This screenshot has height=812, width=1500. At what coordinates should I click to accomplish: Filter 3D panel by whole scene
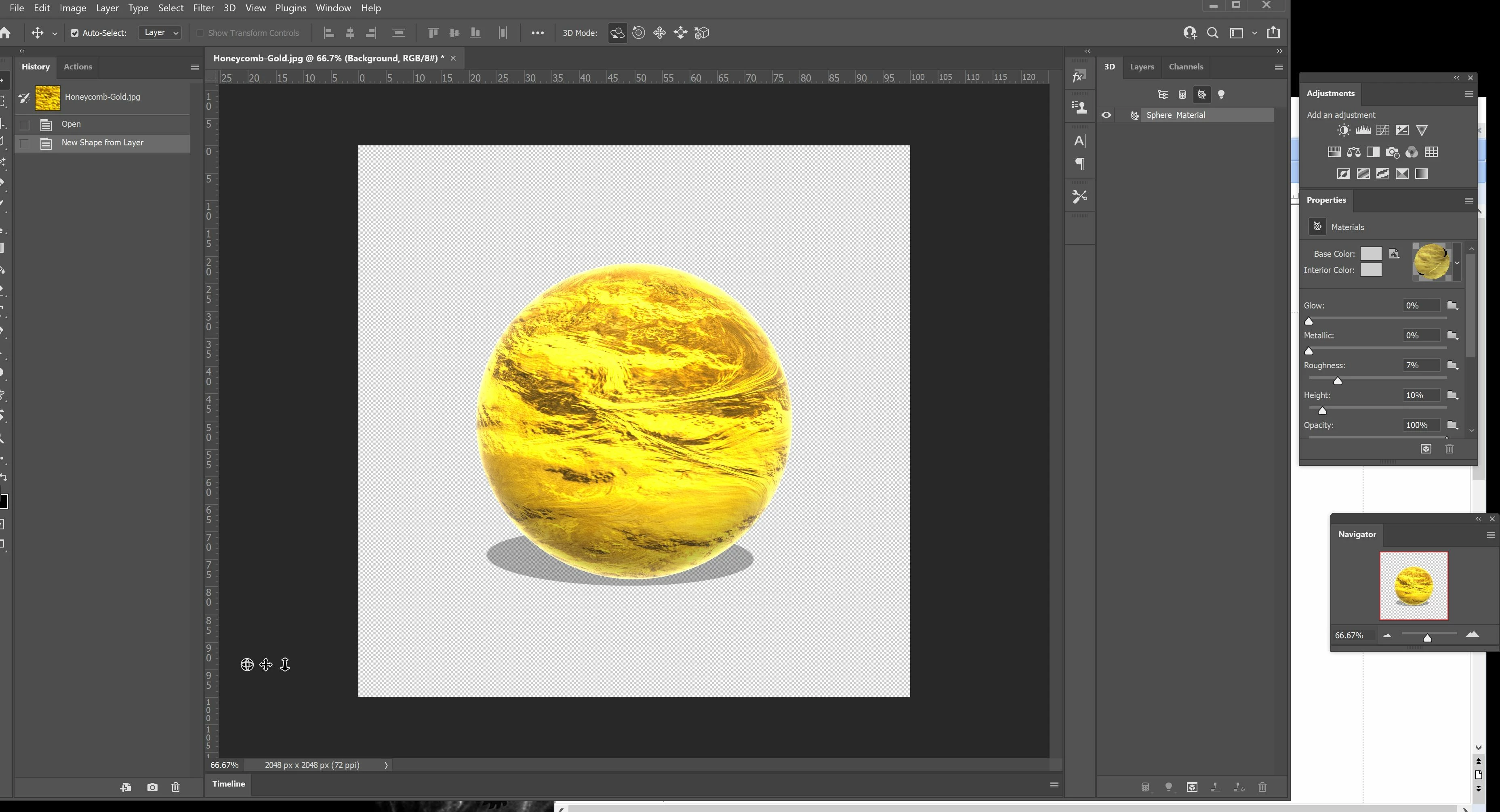click(1162, 94)
